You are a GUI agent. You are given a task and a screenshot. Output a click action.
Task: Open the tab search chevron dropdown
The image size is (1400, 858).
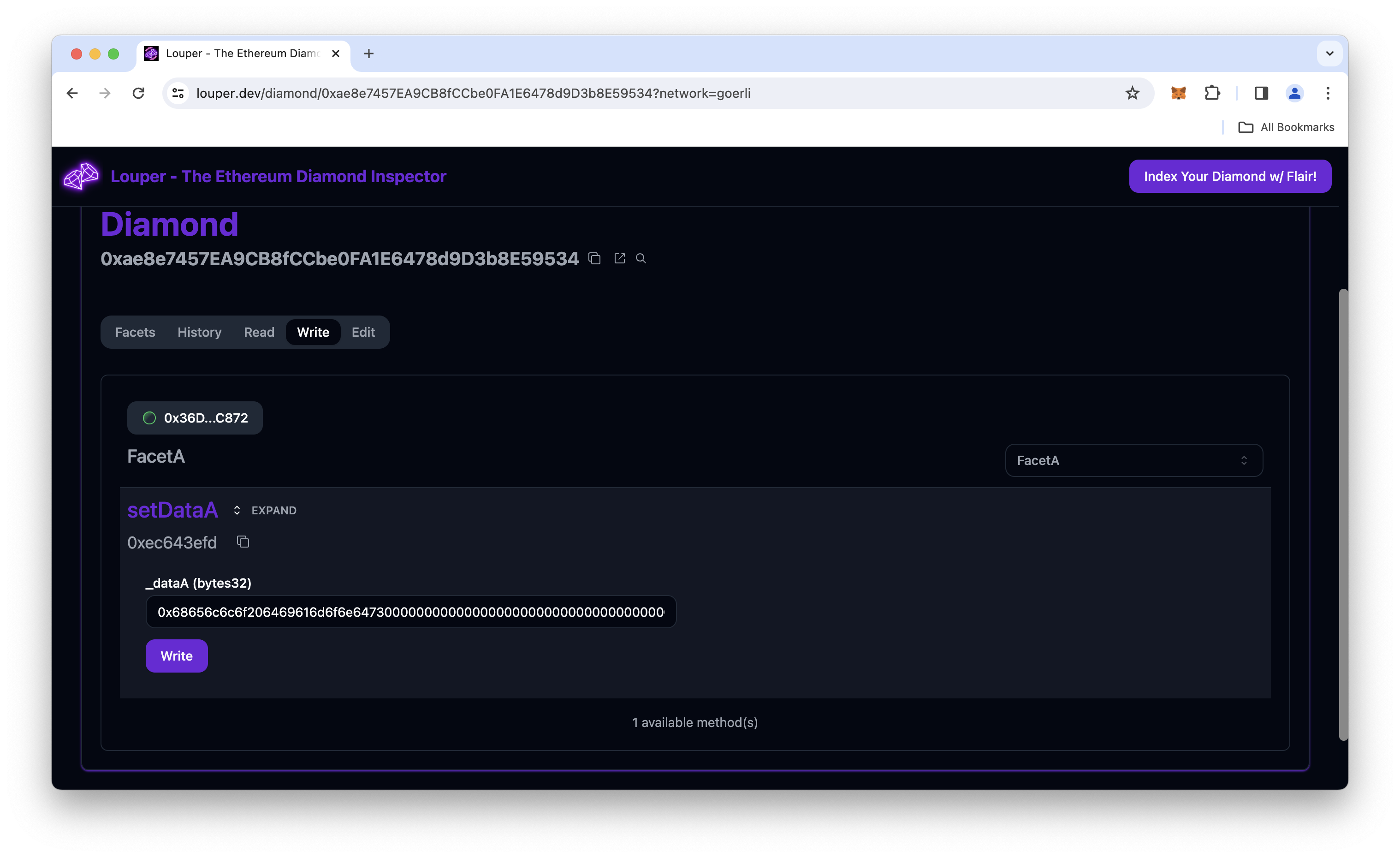(1329, 54)
